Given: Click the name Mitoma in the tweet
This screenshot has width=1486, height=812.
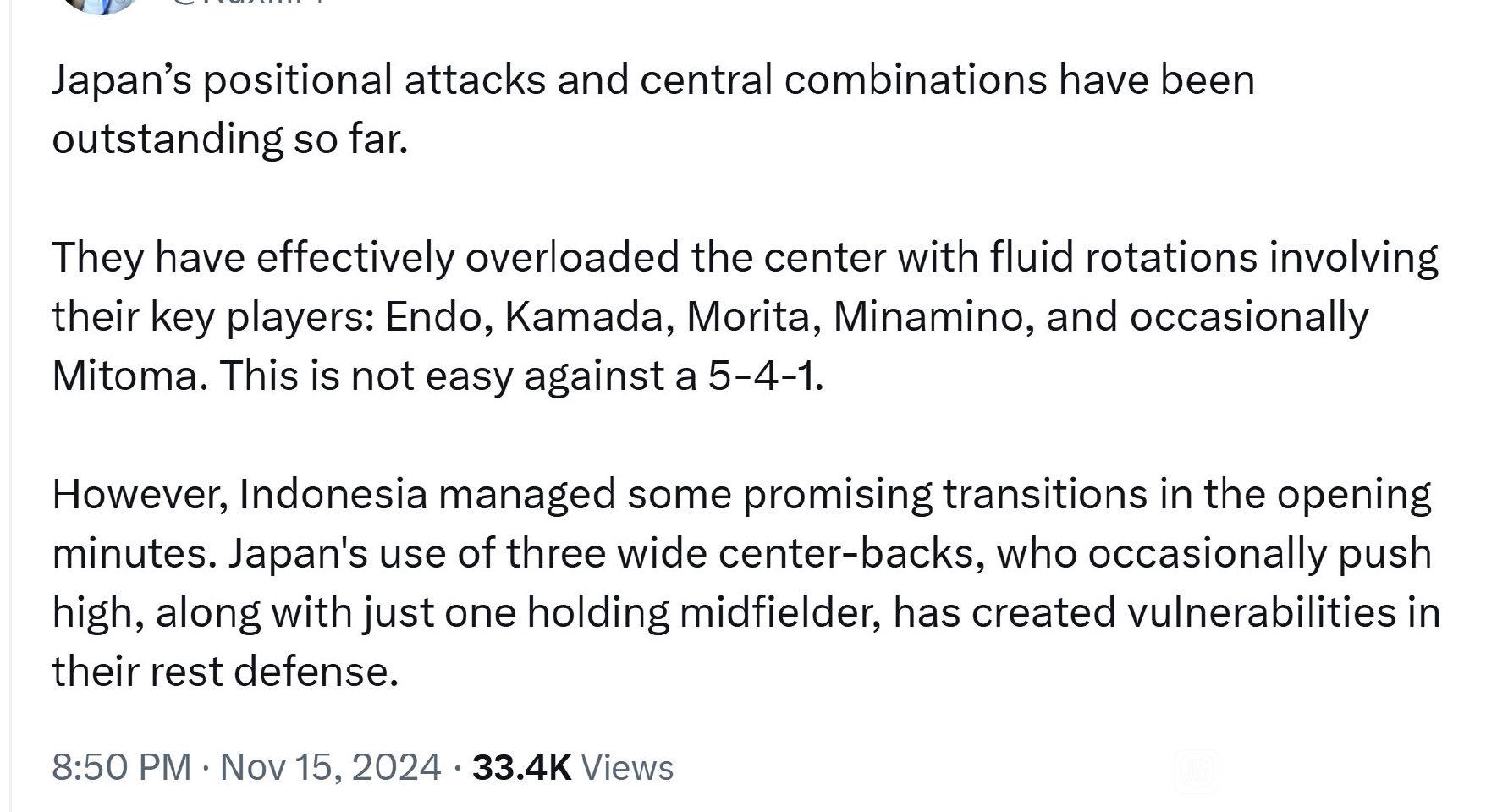Looking at the screenshot, I should click(x=124, y=376).
